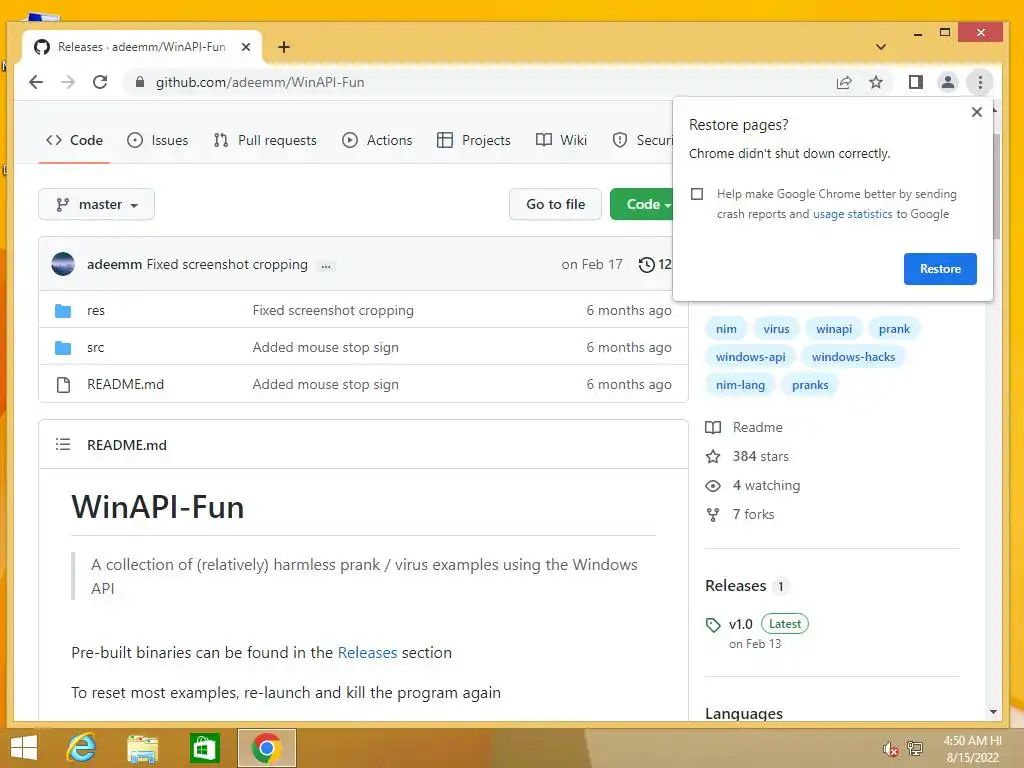Open the Wiki tab

(561, 140)
